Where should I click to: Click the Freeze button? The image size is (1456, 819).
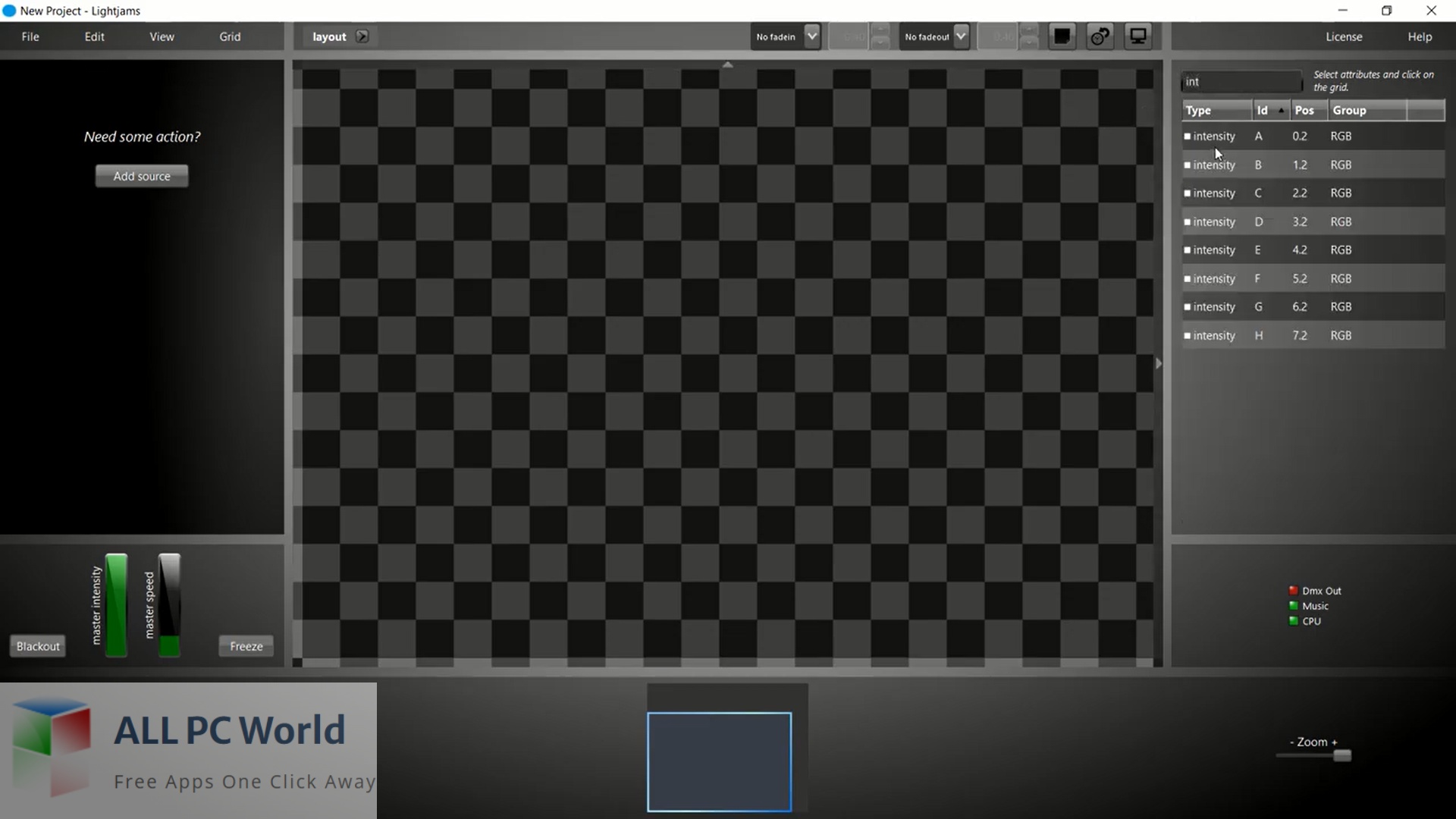[246, 645]
